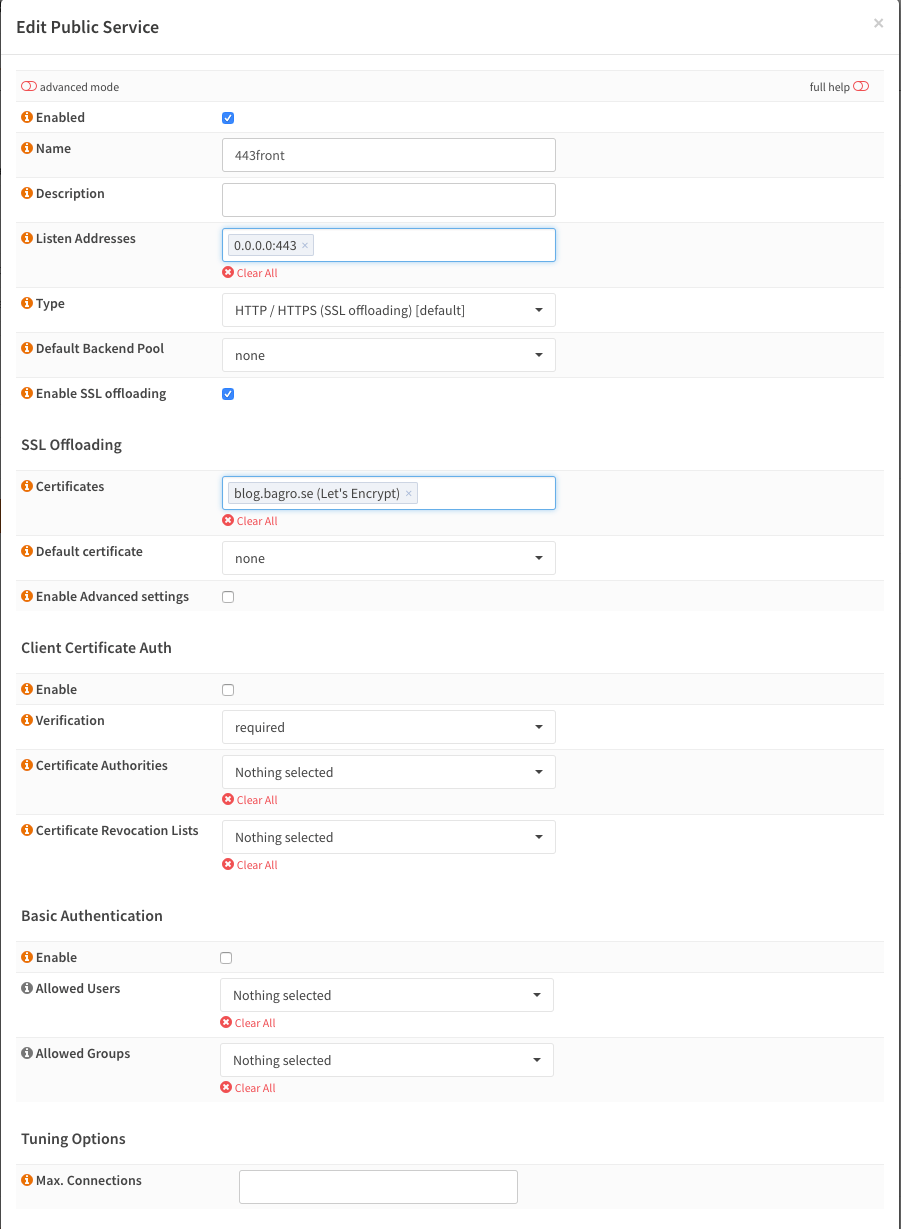Click info icon beside Certificate Revocation Lists
Viewport: 901px width, 1229px height.
tap(27, 831)
